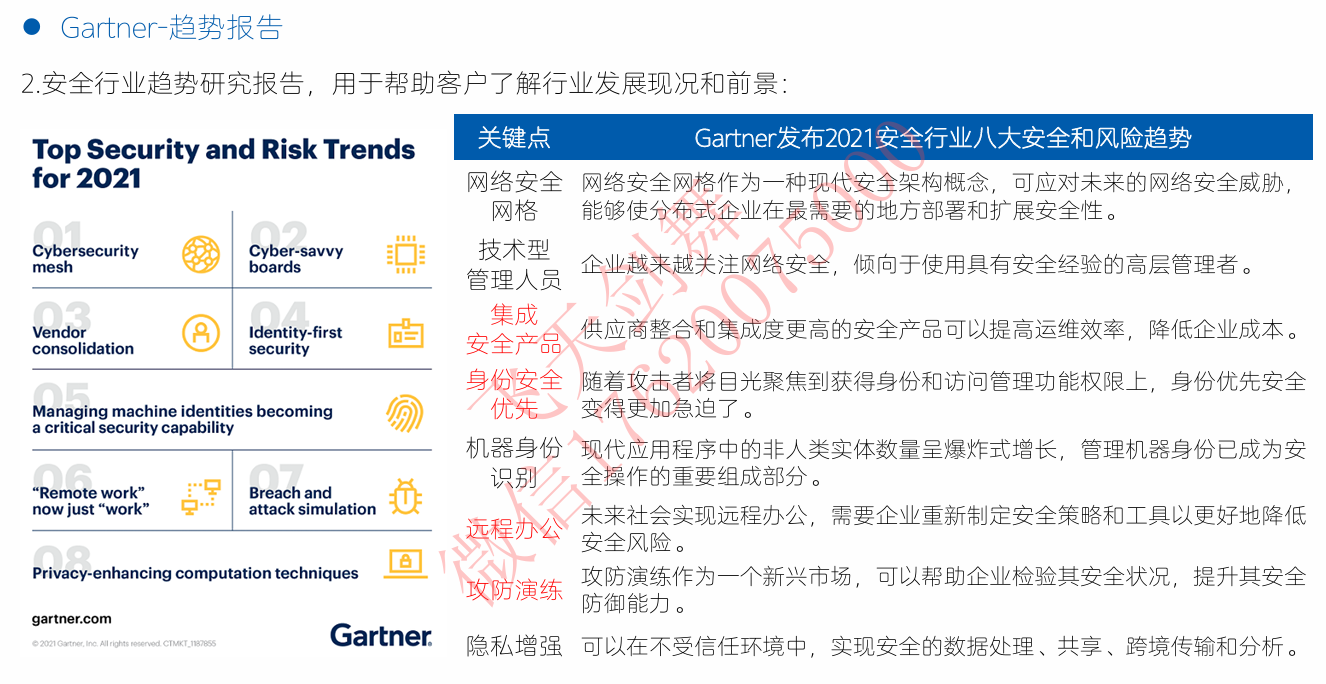1326x684 pixels.
Task: Click the "Remote work" now just "work" label
Action: click(90, 501)
